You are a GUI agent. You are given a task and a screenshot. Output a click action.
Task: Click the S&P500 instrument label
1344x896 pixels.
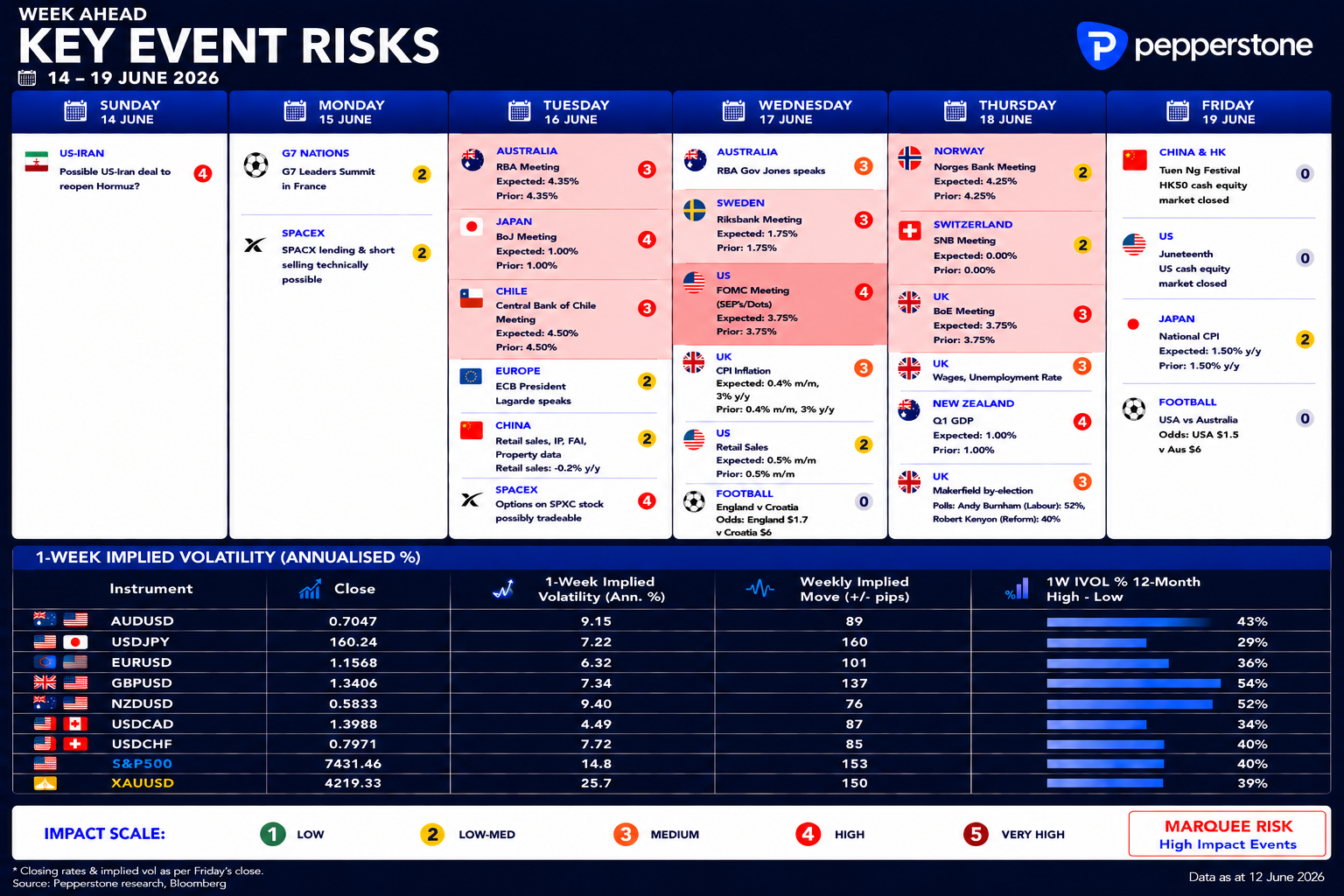tap(142, 764)
